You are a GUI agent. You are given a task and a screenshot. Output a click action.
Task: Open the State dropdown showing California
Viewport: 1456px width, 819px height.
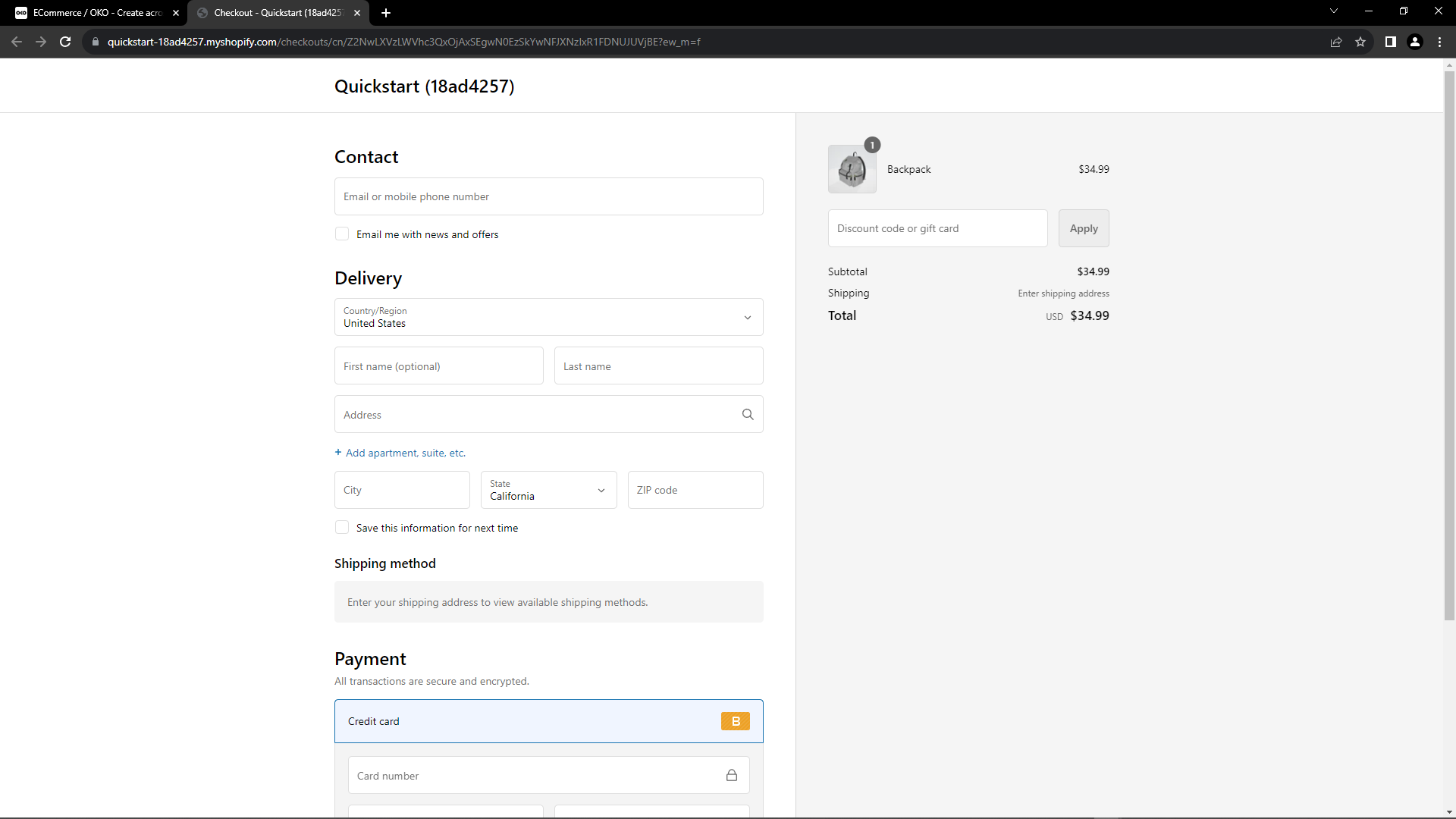coord(601,490)
